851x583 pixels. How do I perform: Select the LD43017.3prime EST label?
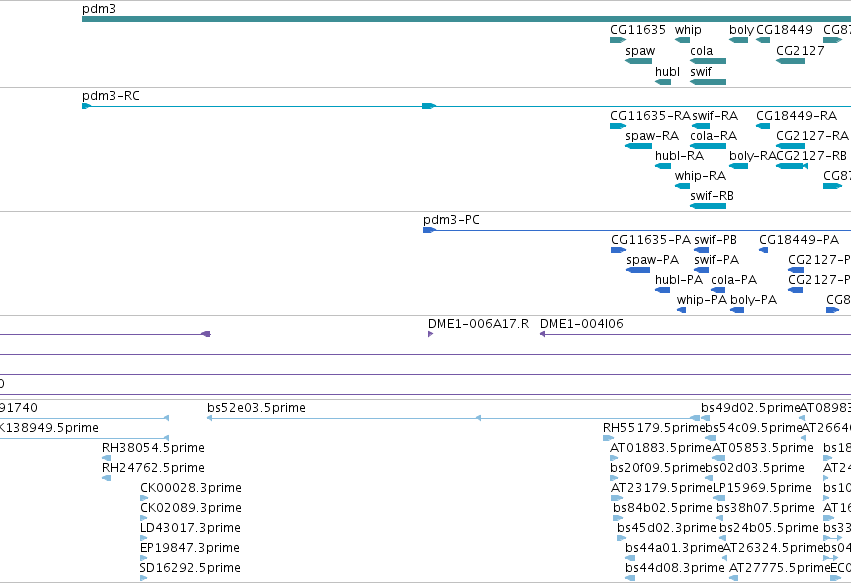[190, 528]
